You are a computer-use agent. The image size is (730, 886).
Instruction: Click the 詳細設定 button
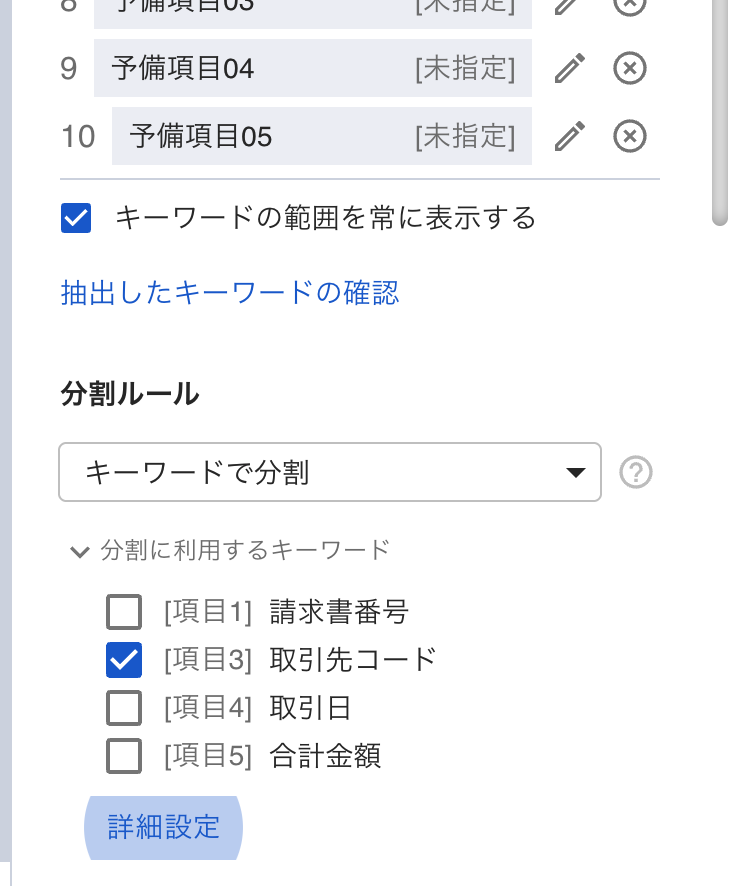click(163, 828)
